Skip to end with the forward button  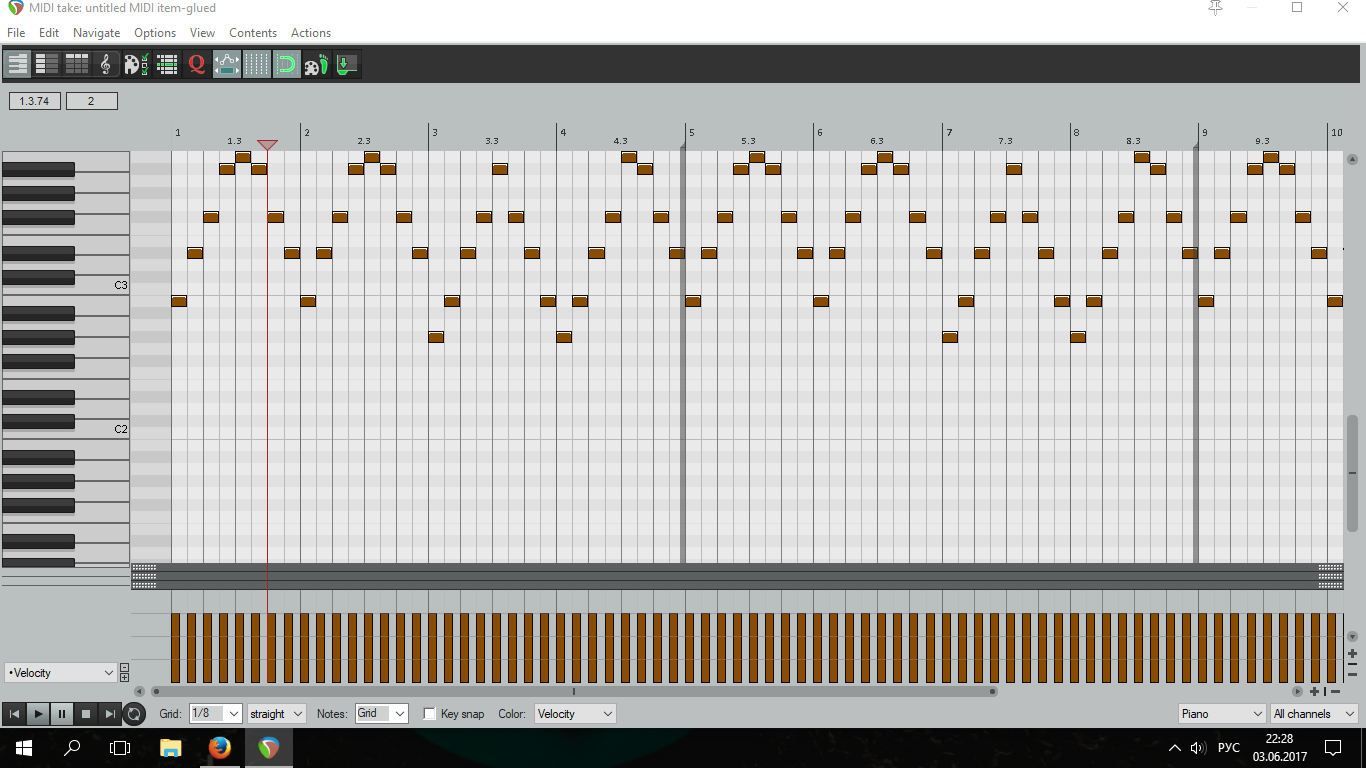110,714
